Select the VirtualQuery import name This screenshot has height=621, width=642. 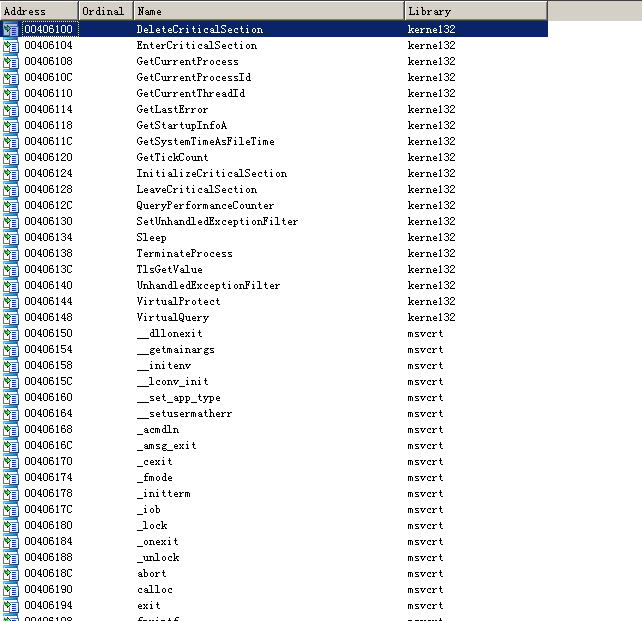coord(173,318)
